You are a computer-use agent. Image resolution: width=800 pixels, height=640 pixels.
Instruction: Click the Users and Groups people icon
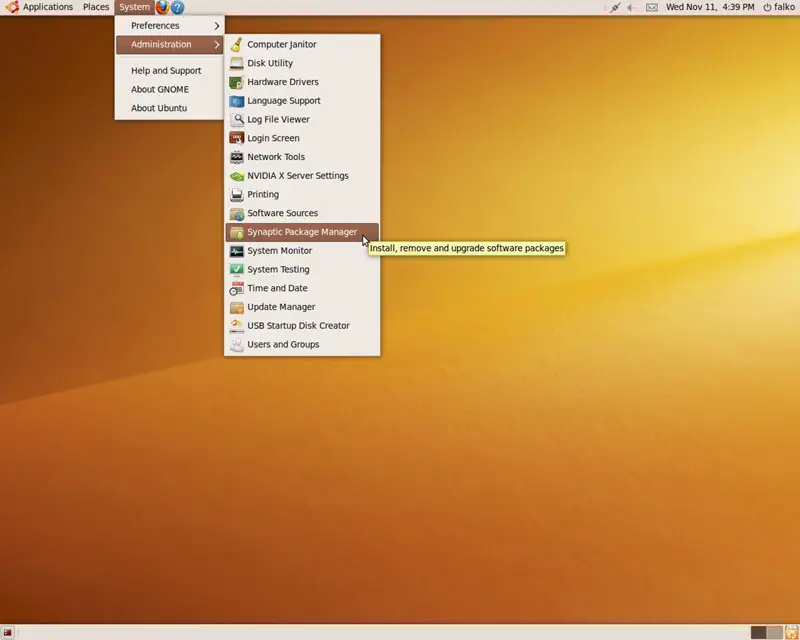pyautogui.click(x=236, y=345)
